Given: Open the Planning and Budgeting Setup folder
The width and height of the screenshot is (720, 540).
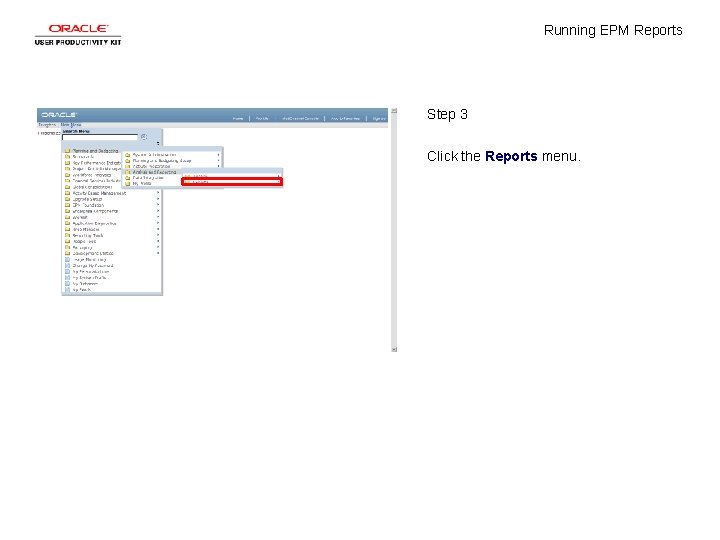Looking at the screenshot, I should 162,161.
